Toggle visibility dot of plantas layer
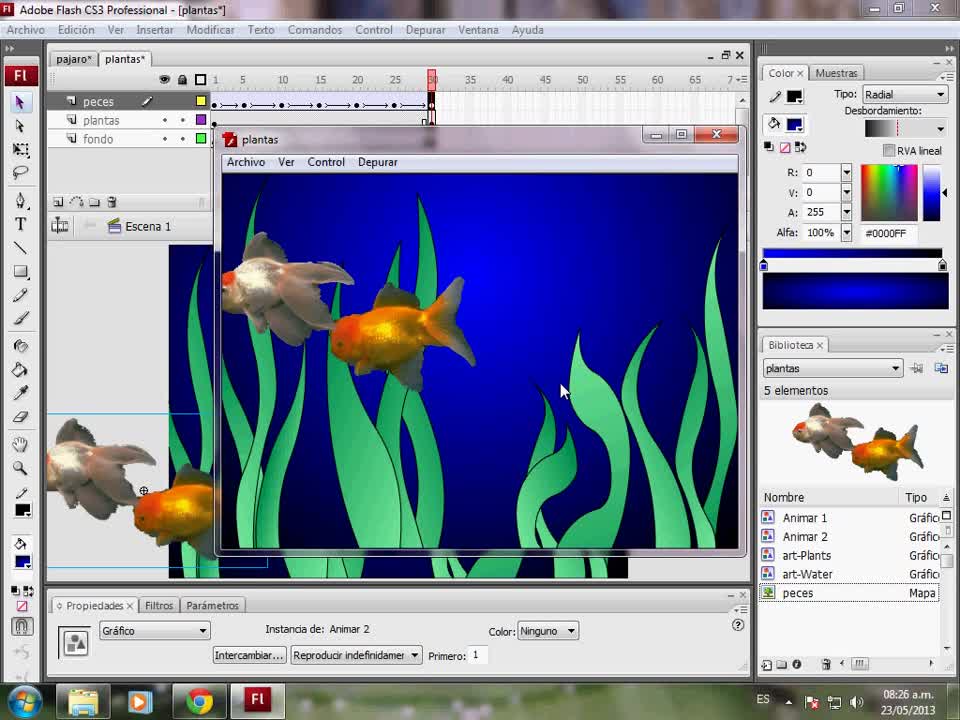The image size is (960, 720). click(x=165, y=121)
